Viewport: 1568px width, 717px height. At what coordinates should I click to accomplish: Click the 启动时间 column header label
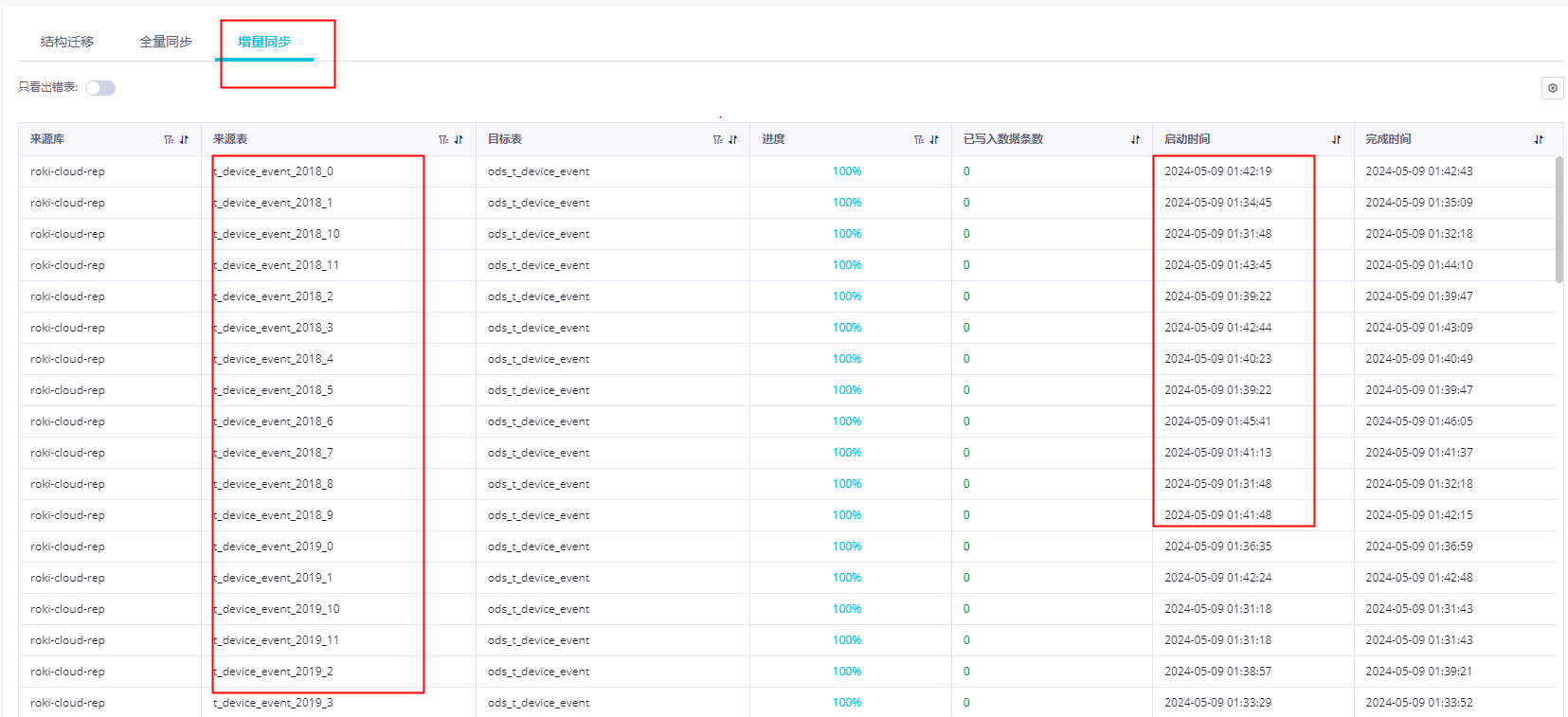[1187, 139]
